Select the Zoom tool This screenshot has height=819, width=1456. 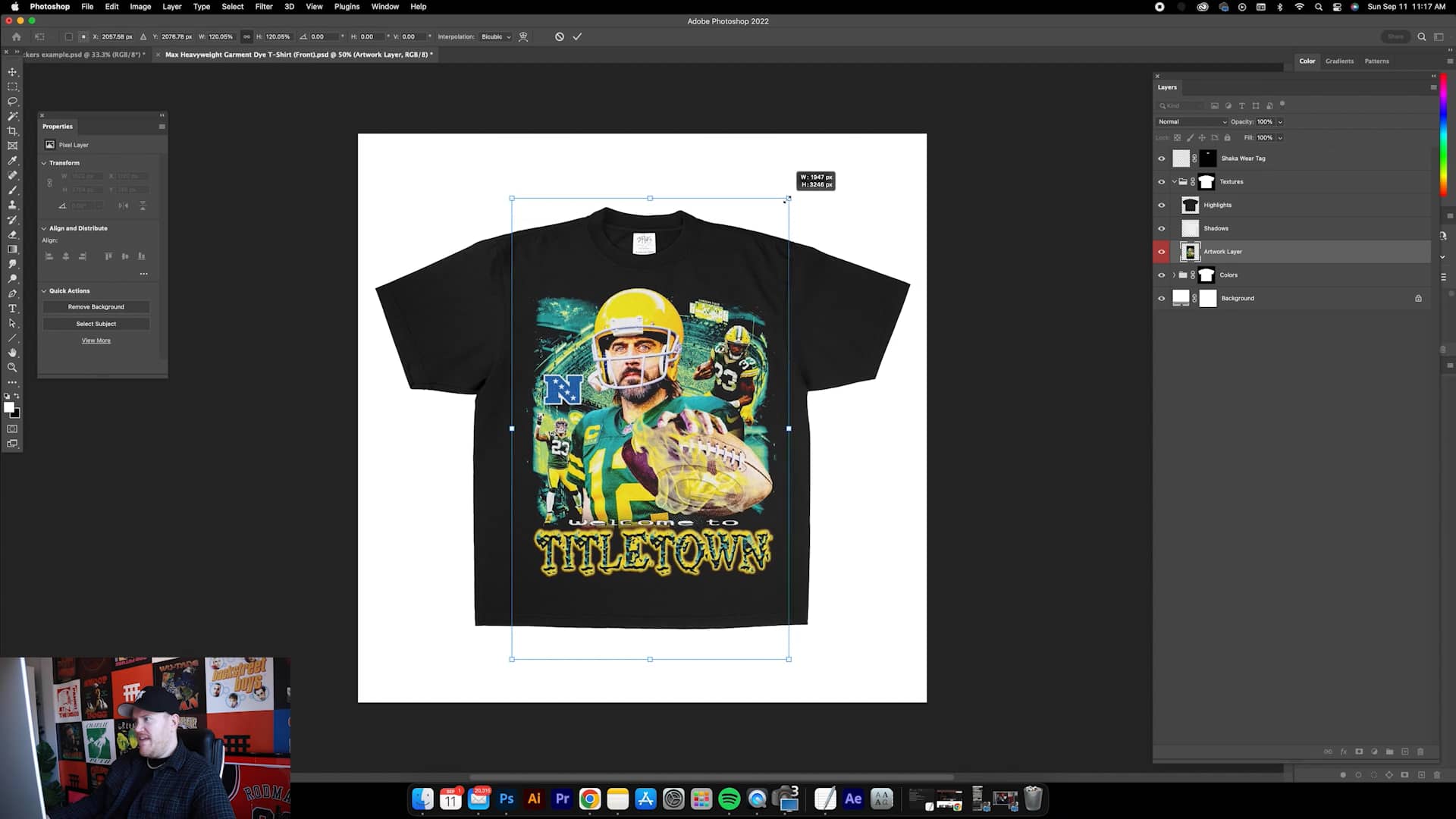coord(12,368)
